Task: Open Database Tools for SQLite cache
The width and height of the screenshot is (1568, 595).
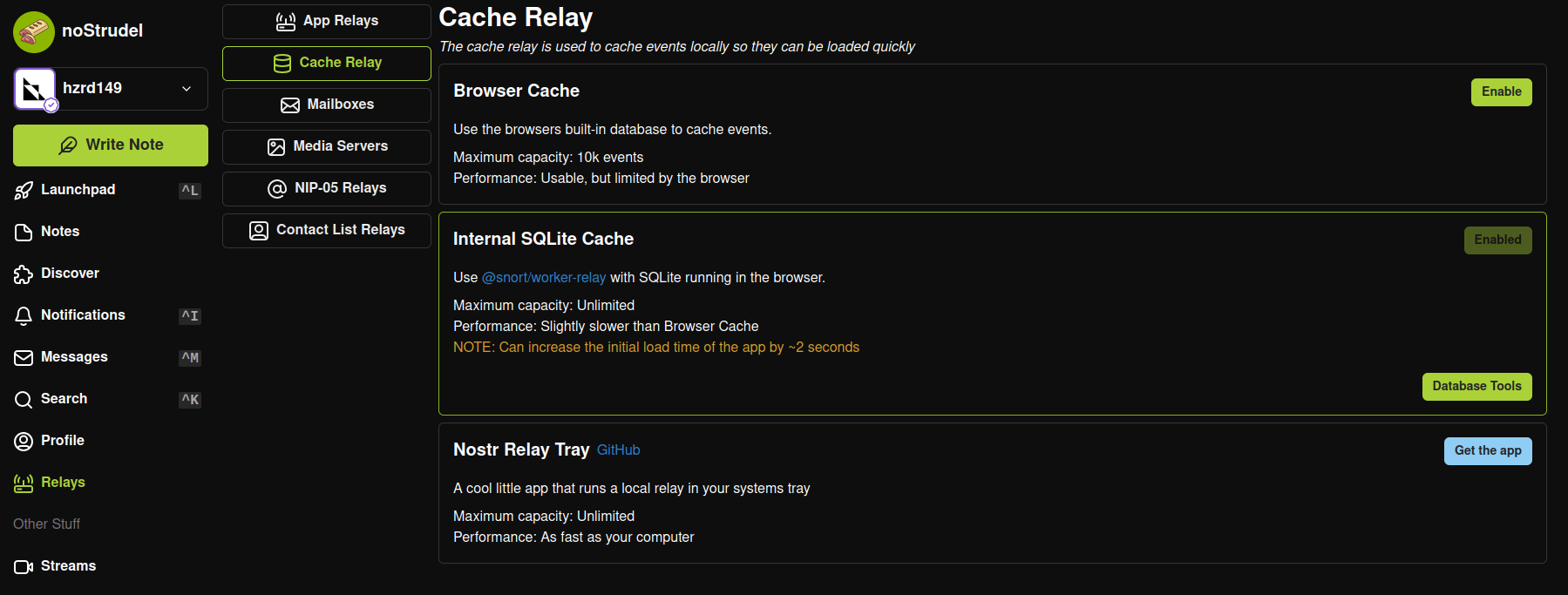Action: (x=1476, y=387)
